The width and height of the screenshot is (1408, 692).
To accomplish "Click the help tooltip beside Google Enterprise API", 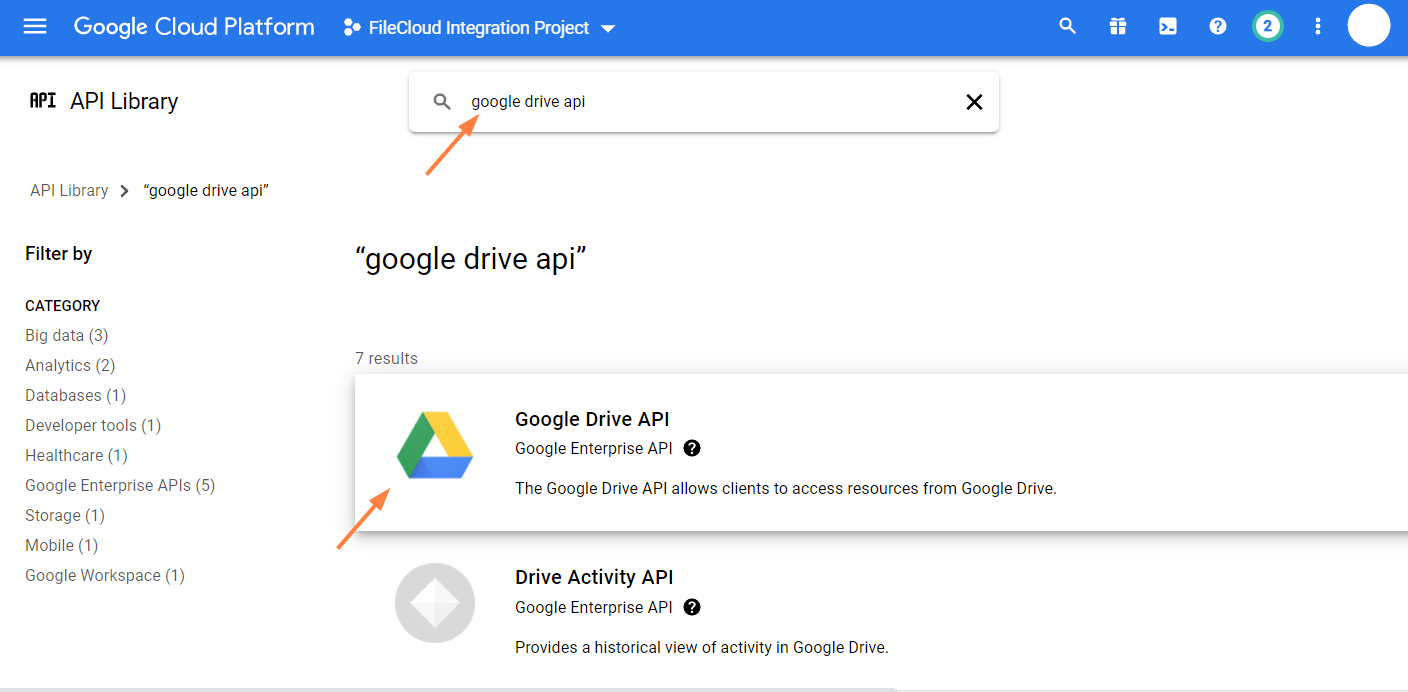I will pos(691,448).
